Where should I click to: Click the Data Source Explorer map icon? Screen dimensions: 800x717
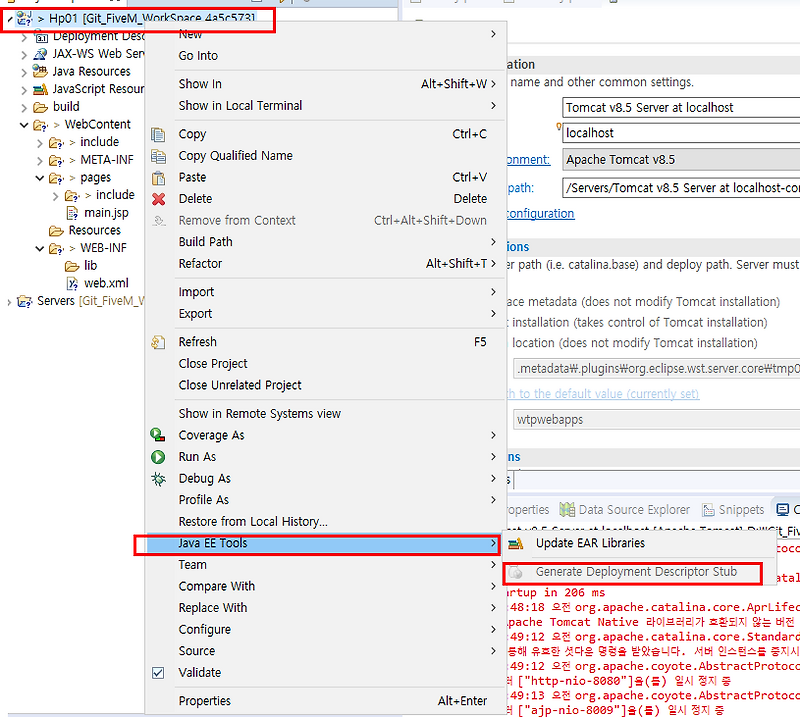565,509
